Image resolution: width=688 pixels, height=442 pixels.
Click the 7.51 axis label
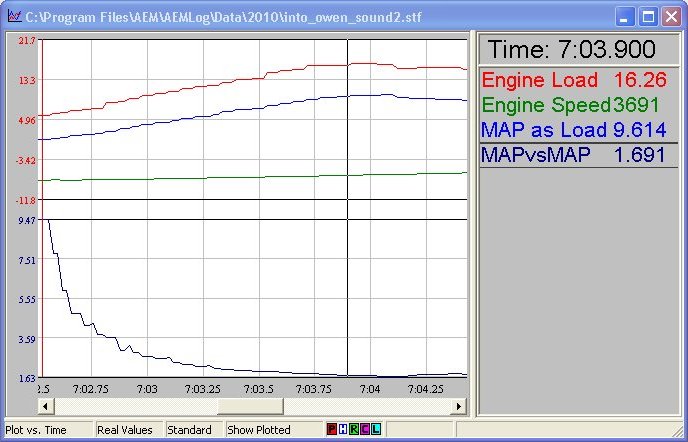[27, 260]
